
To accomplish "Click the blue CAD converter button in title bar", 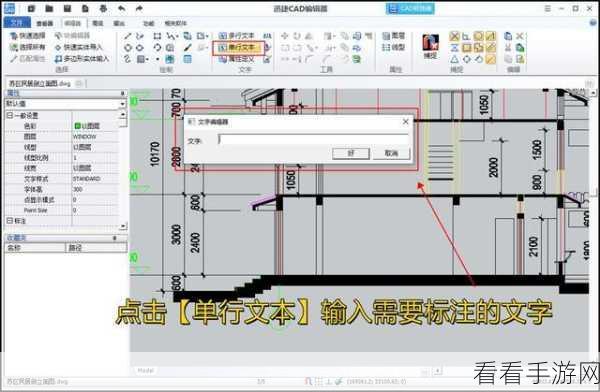I will [x=410, y=8].
